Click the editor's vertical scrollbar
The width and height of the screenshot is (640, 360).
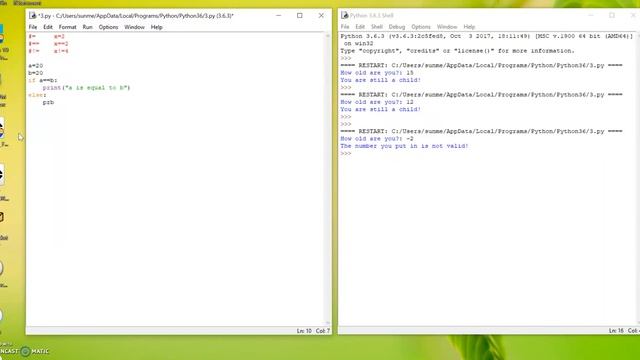pyautogui.click(x=327, y=179)
